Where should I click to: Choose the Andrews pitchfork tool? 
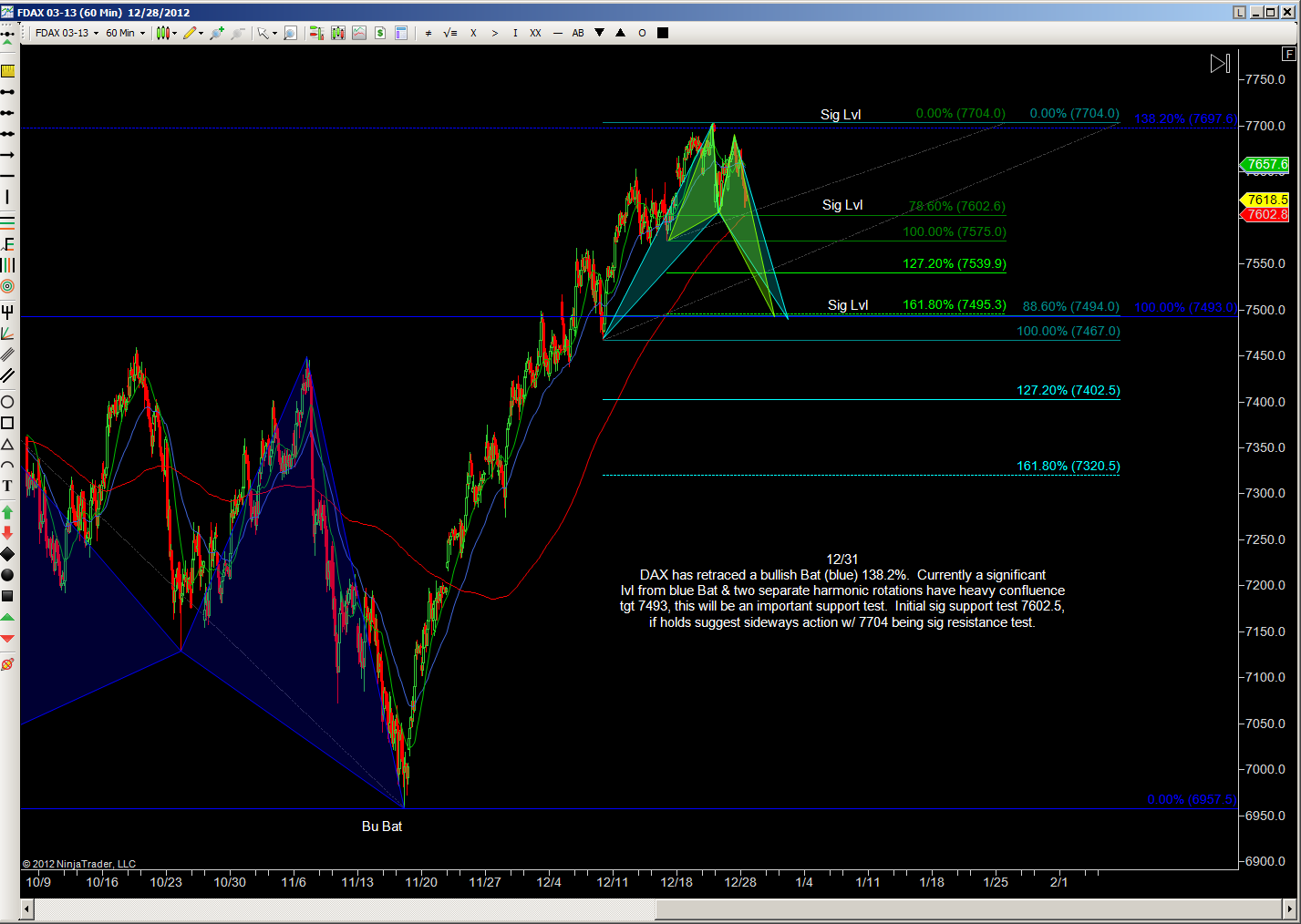point(7,312)
